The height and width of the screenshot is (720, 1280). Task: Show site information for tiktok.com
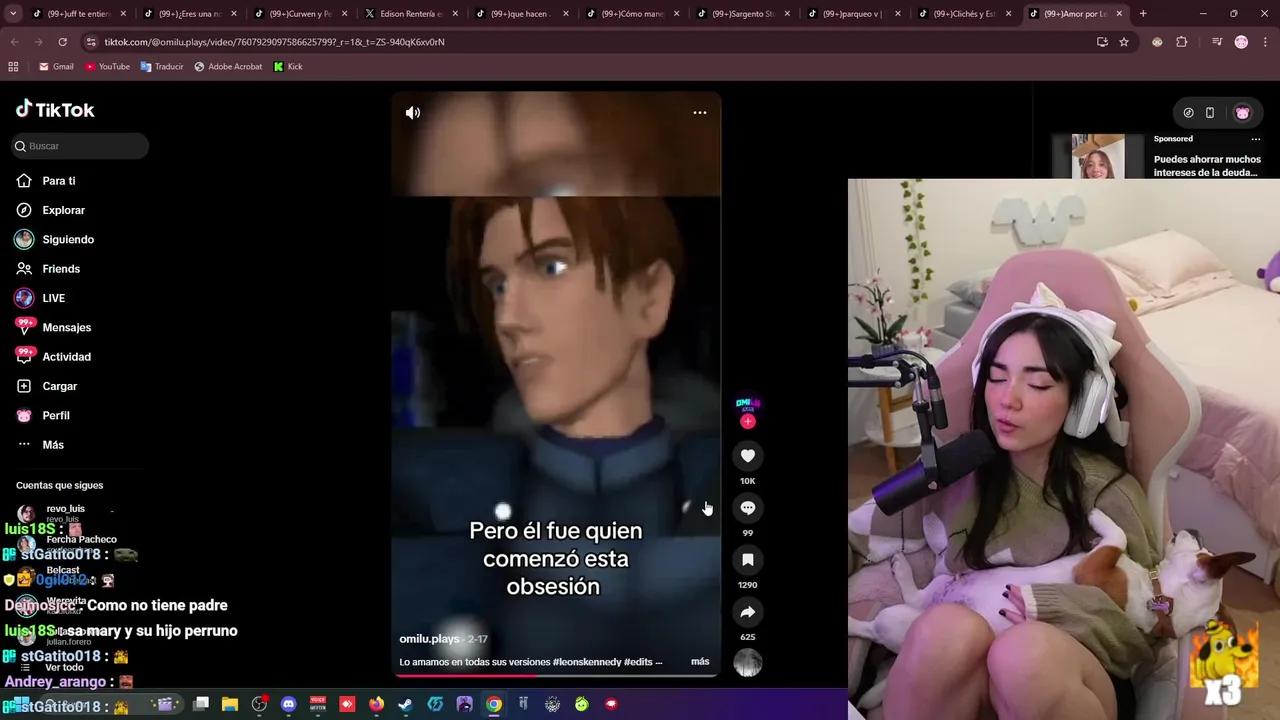[x=91, y=42]
